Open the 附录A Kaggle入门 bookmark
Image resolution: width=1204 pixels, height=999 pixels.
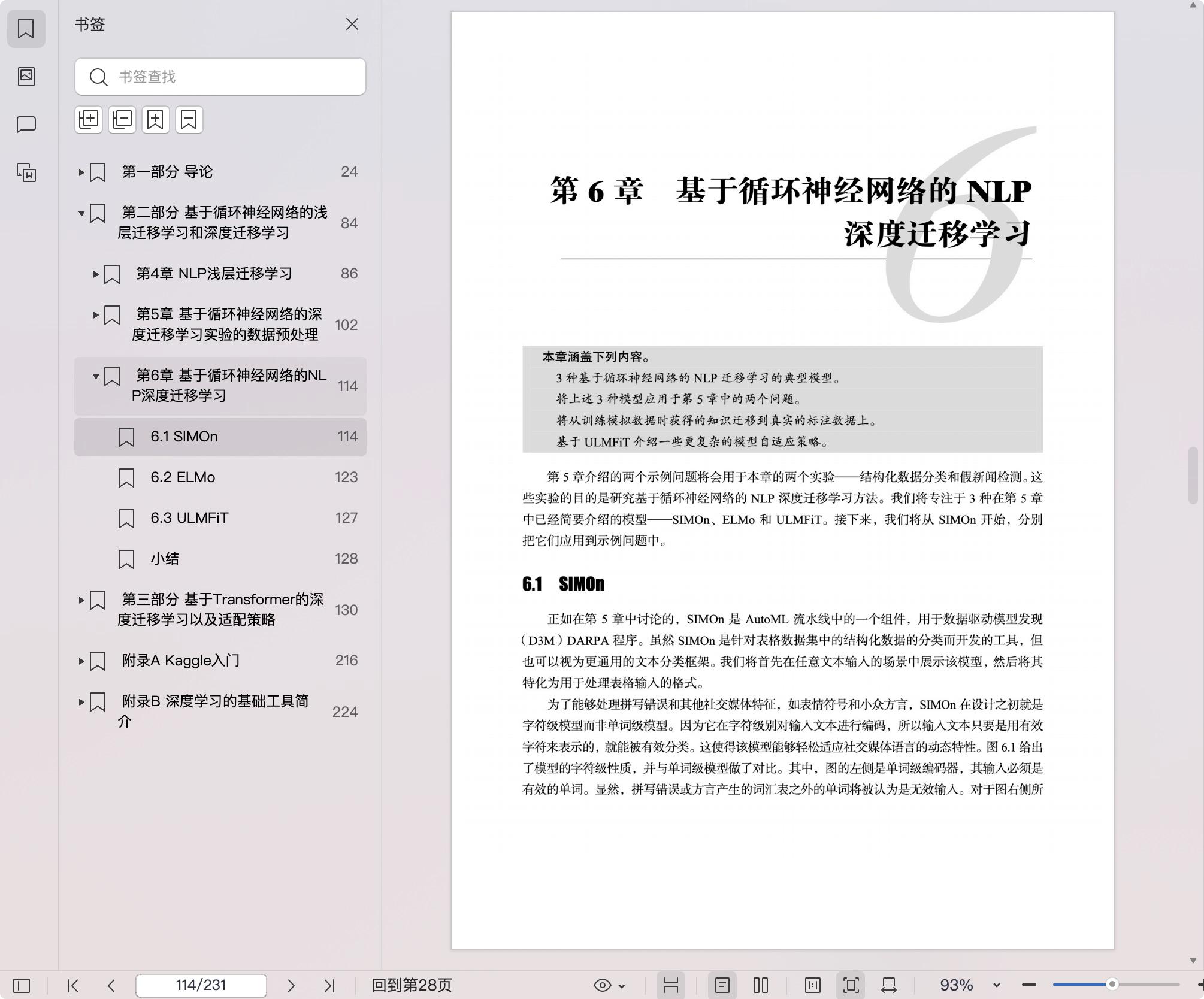point(220,661)
